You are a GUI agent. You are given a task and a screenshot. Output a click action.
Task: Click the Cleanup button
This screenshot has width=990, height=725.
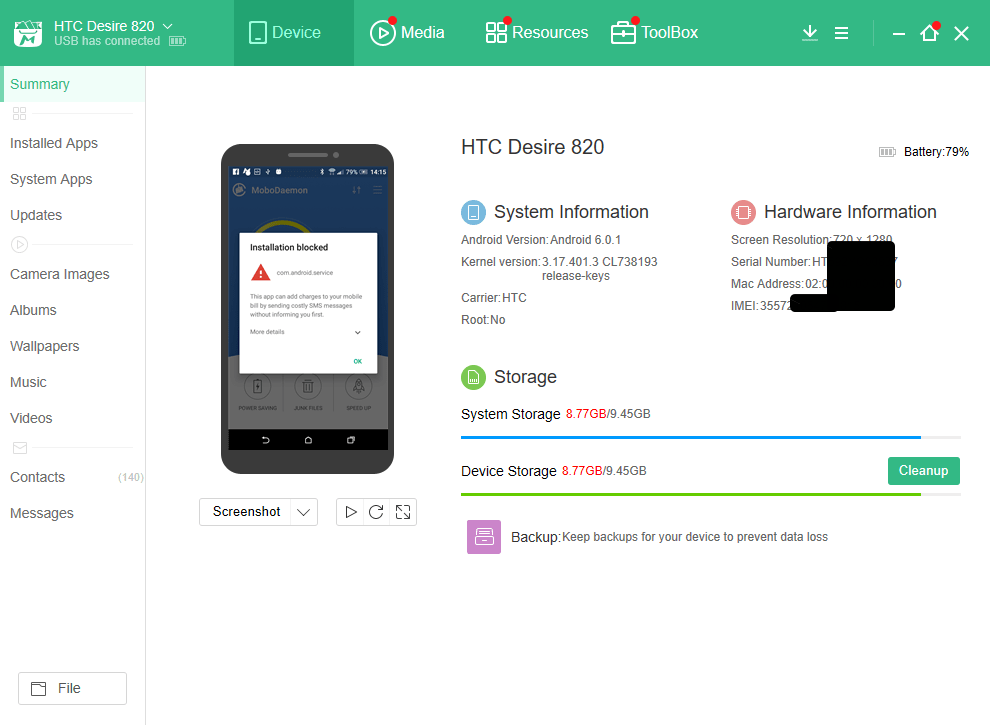[x=924, y=471]
